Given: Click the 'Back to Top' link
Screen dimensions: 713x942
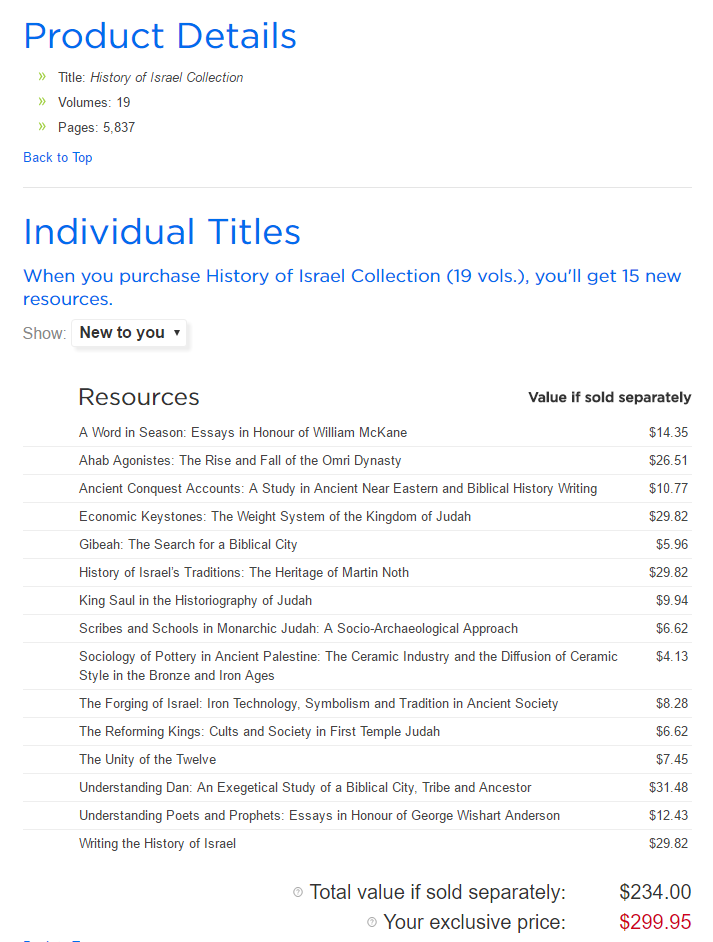Looking at the screenshot, I should coord(58,157).
